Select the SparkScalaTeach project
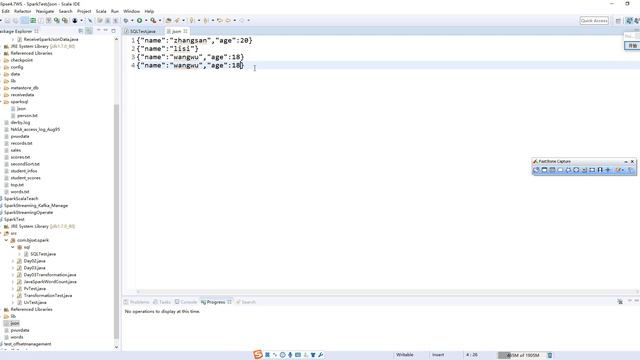Viewport: 640px width, 360px height. [x=21, y=198]
